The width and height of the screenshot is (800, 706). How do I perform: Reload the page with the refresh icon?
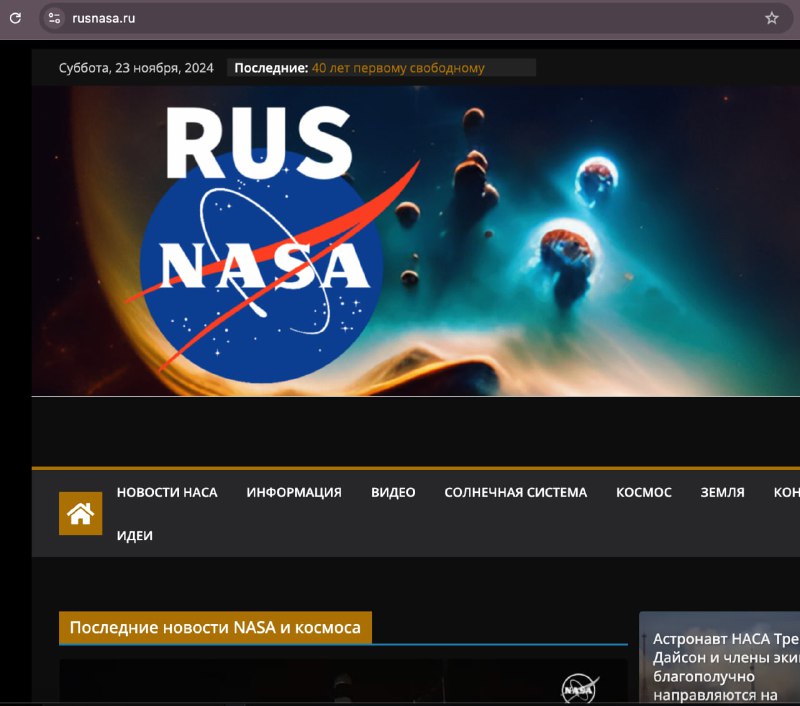point(15,18)
